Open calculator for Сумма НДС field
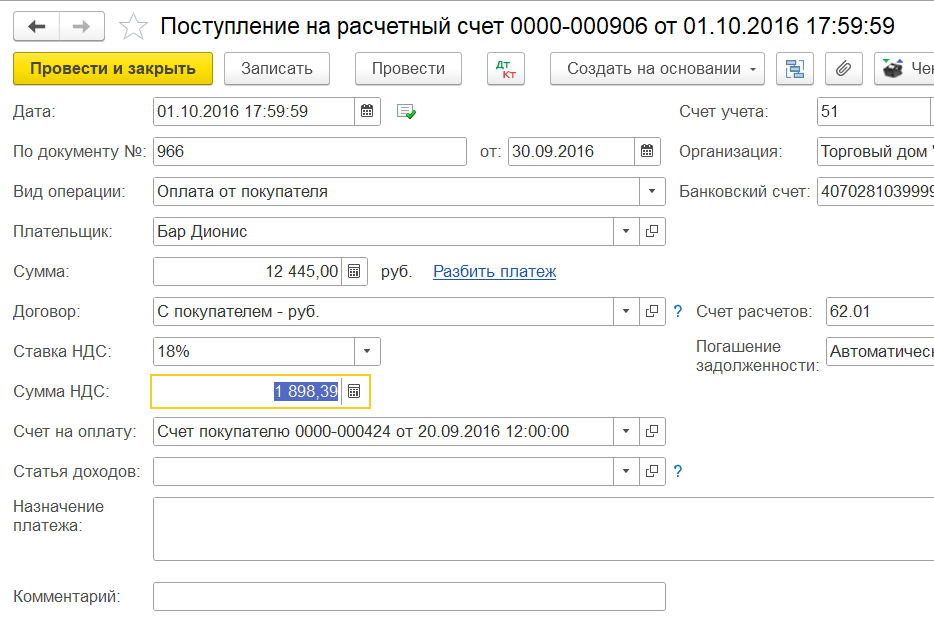 pos(354,391)
